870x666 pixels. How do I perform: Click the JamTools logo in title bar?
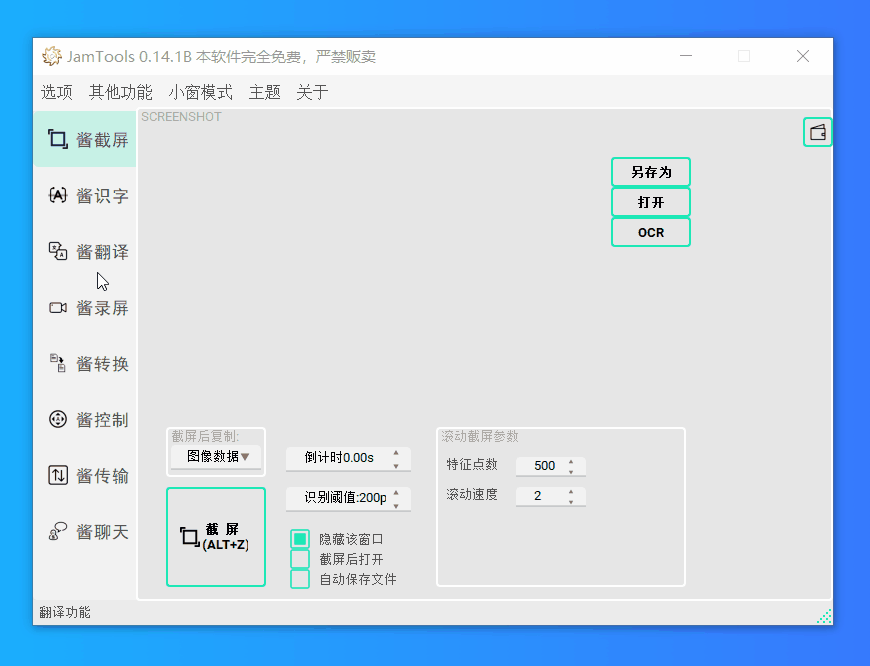[52, 56]
